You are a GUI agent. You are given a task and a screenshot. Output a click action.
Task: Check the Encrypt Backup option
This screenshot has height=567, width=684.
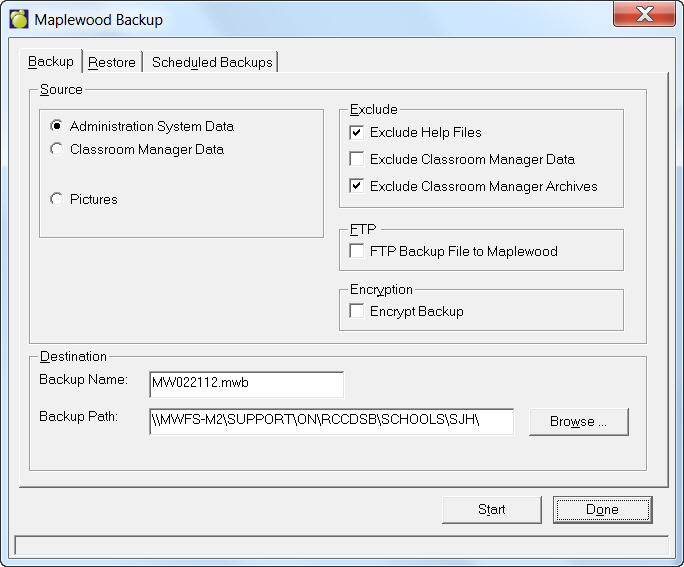tap(357, 312)
